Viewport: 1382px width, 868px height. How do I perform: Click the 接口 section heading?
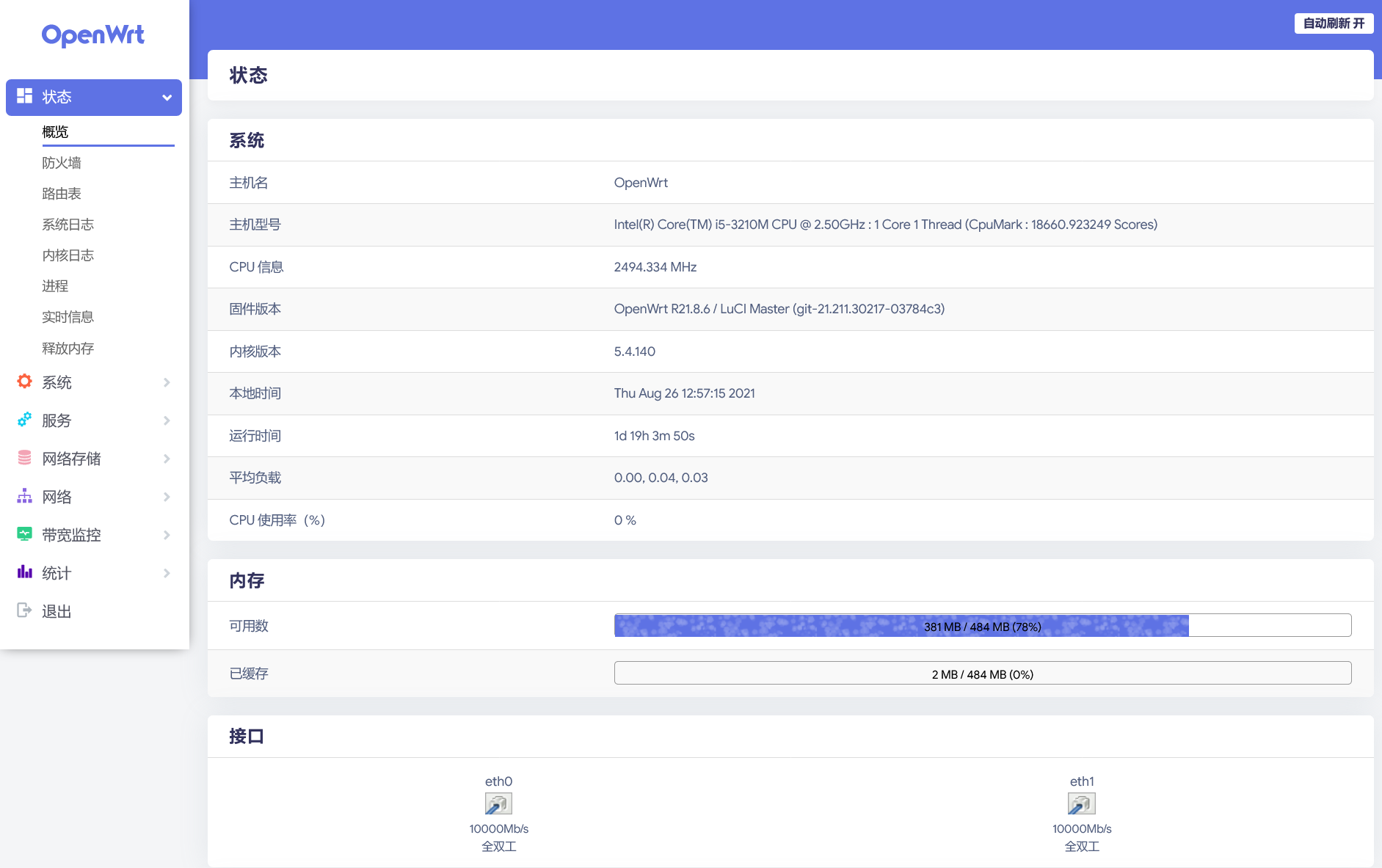coord(247,736)
